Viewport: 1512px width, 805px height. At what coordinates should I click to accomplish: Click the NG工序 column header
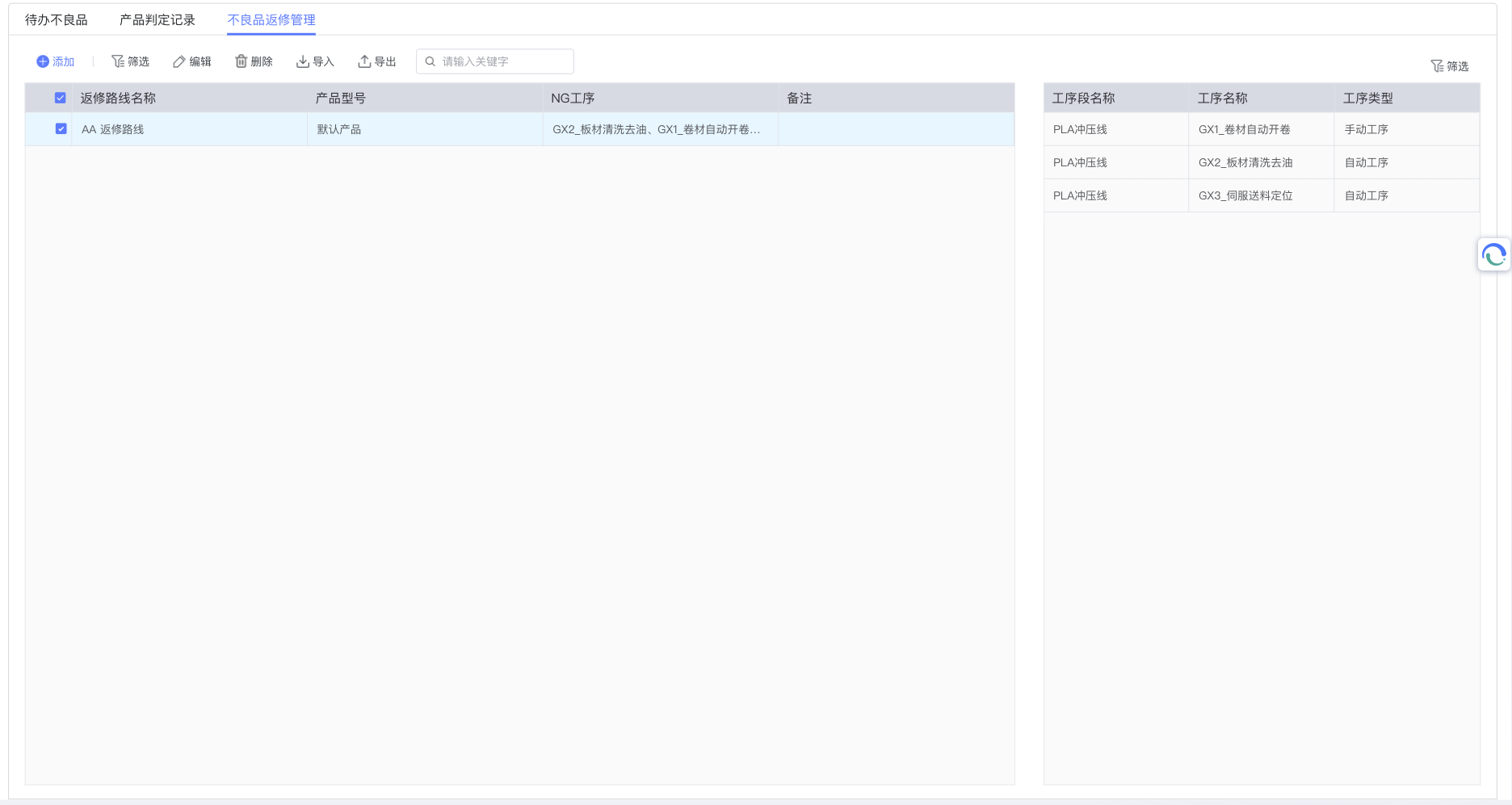click(573, 98)
